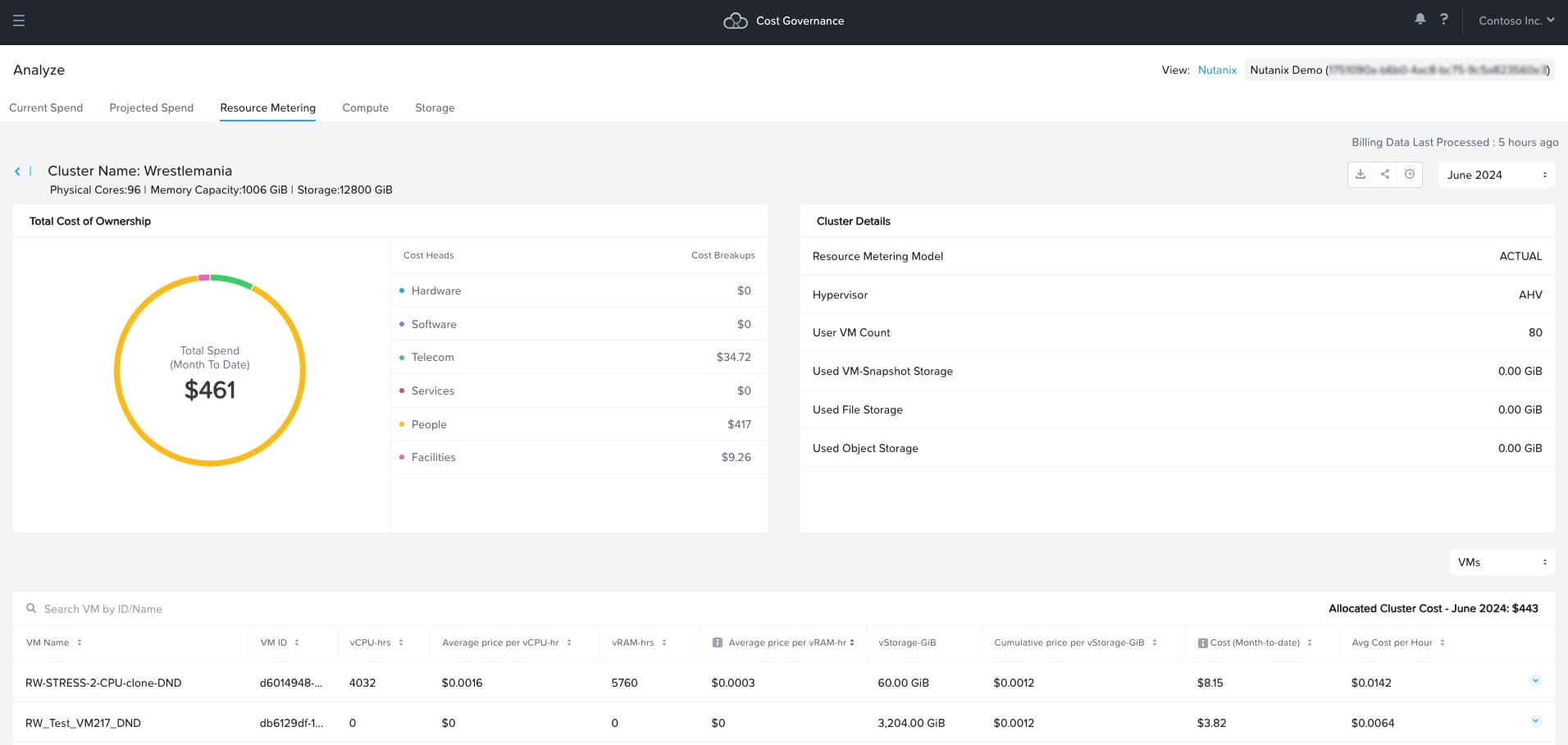Expand the RW-STRESS-2-CPU-clone-DND row details
This screenshot has height=745, width=1568.
[x=1535, y=681]
